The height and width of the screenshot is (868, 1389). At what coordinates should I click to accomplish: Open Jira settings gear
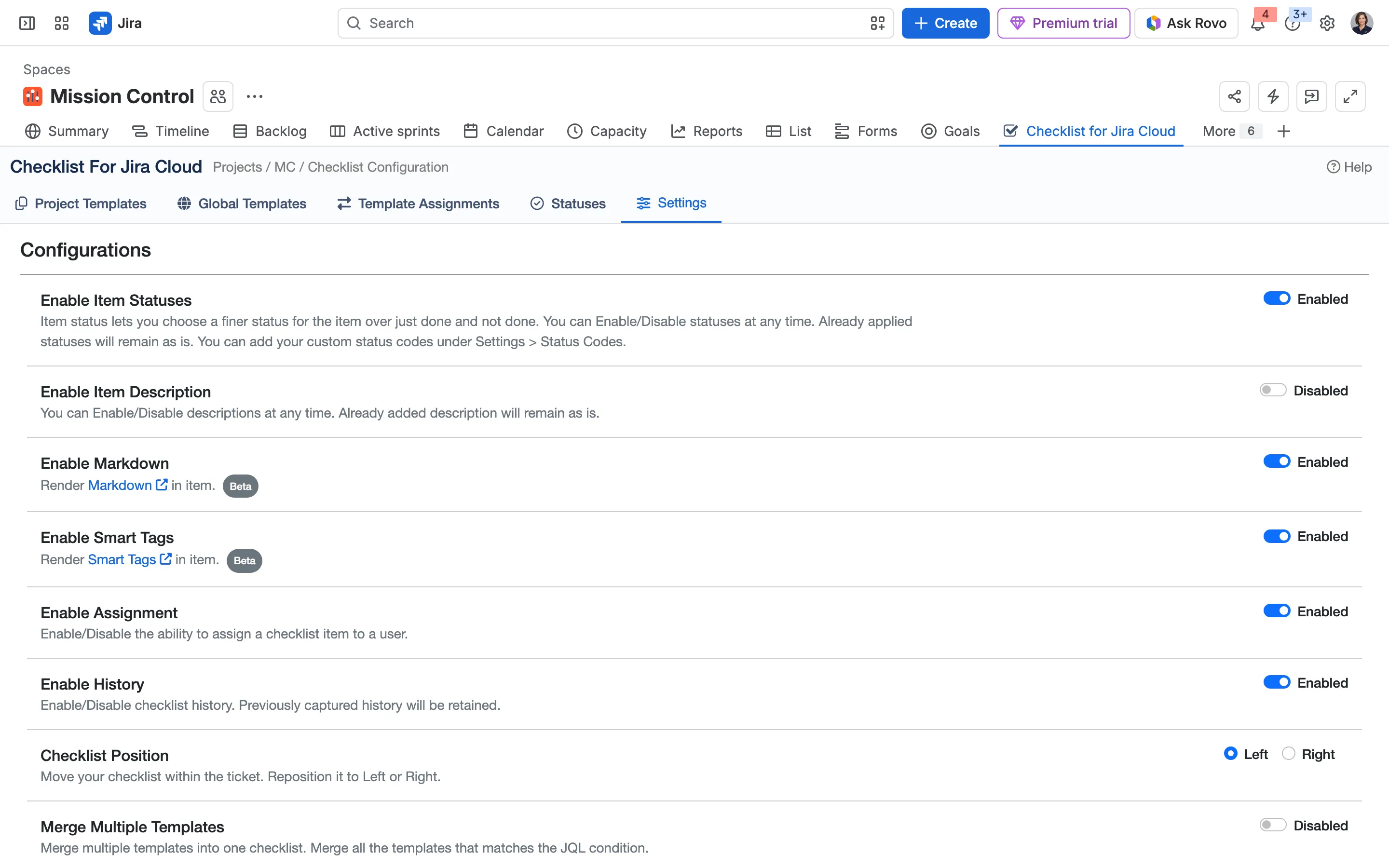pos(1327,23)
